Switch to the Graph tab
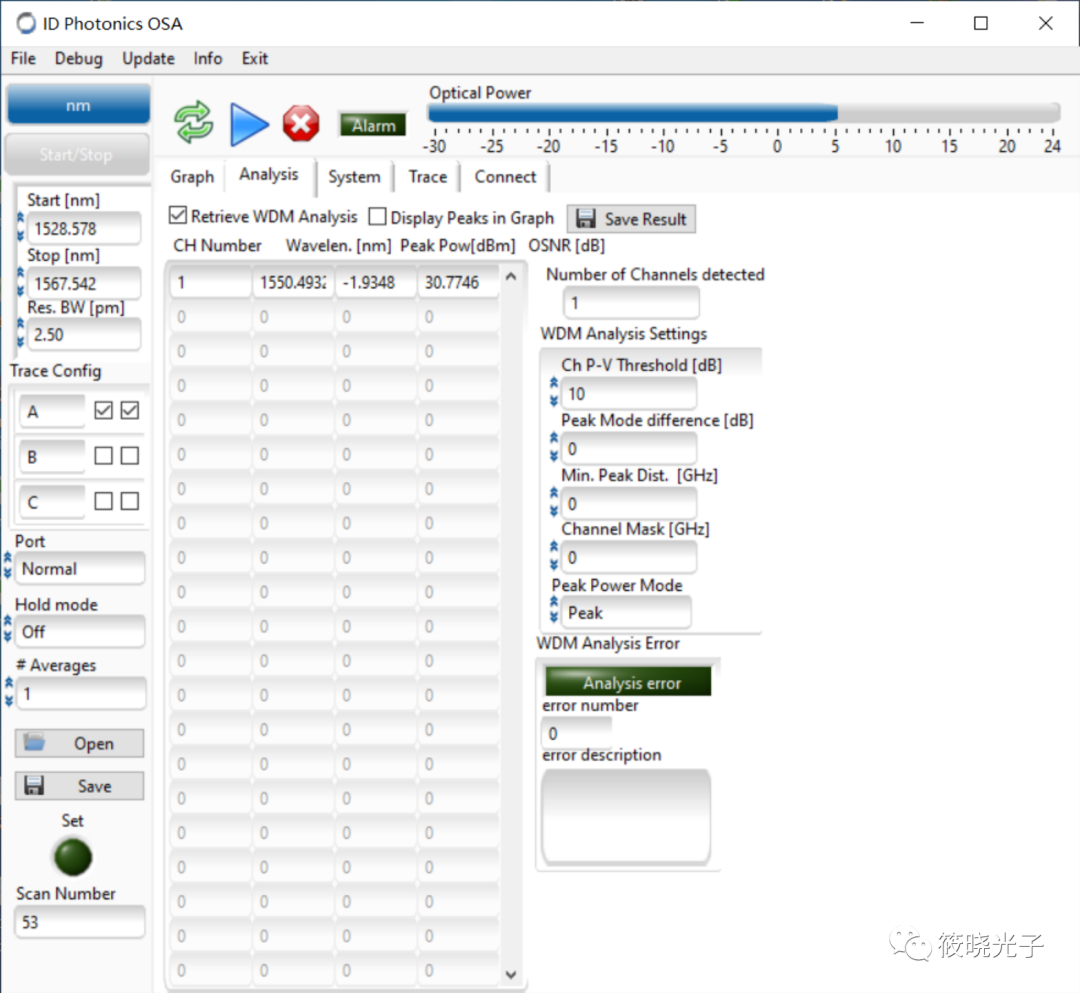The image size is (1080, 993). pos(192,177)
